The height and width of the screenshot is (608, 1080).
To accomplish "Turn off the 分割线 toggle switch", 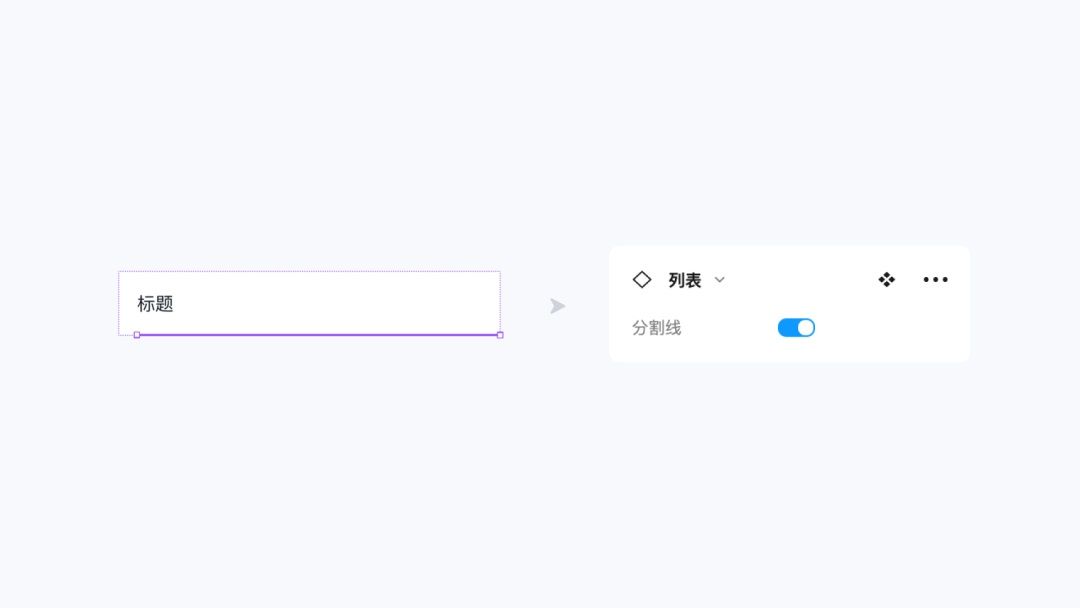I will (x=796, y=328).
